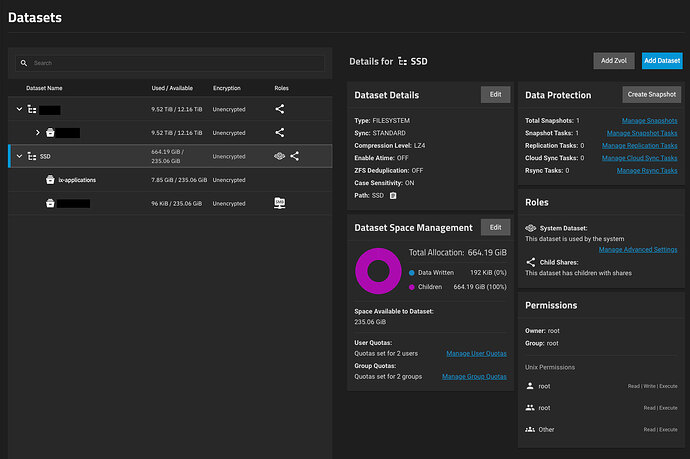The height and width of the screenshot is (459, 690).
Task: Click dataset icon in second 9.52 TiB row
Action: 50,132
